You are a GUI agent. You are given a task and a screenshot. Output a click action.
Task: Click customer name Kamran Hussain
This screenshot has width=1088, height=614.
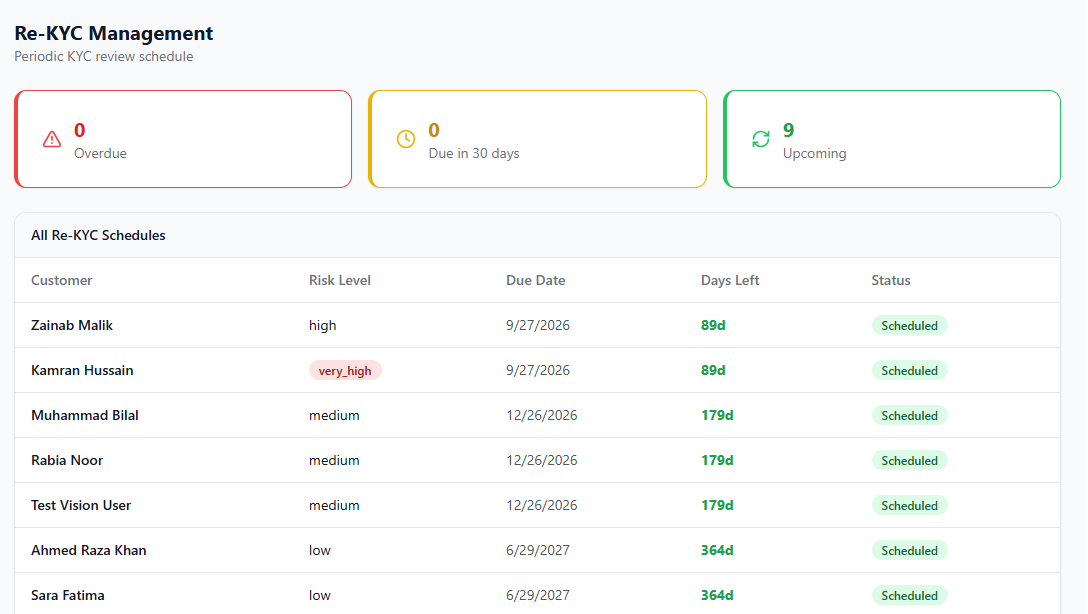coord(83,370)
